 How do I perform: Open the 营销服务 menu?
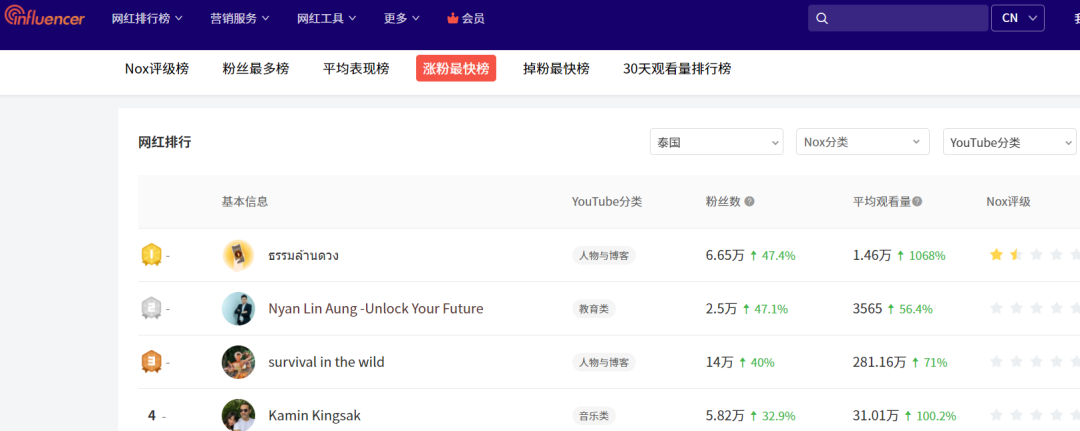pyautogui.click(x=239, y=18)
